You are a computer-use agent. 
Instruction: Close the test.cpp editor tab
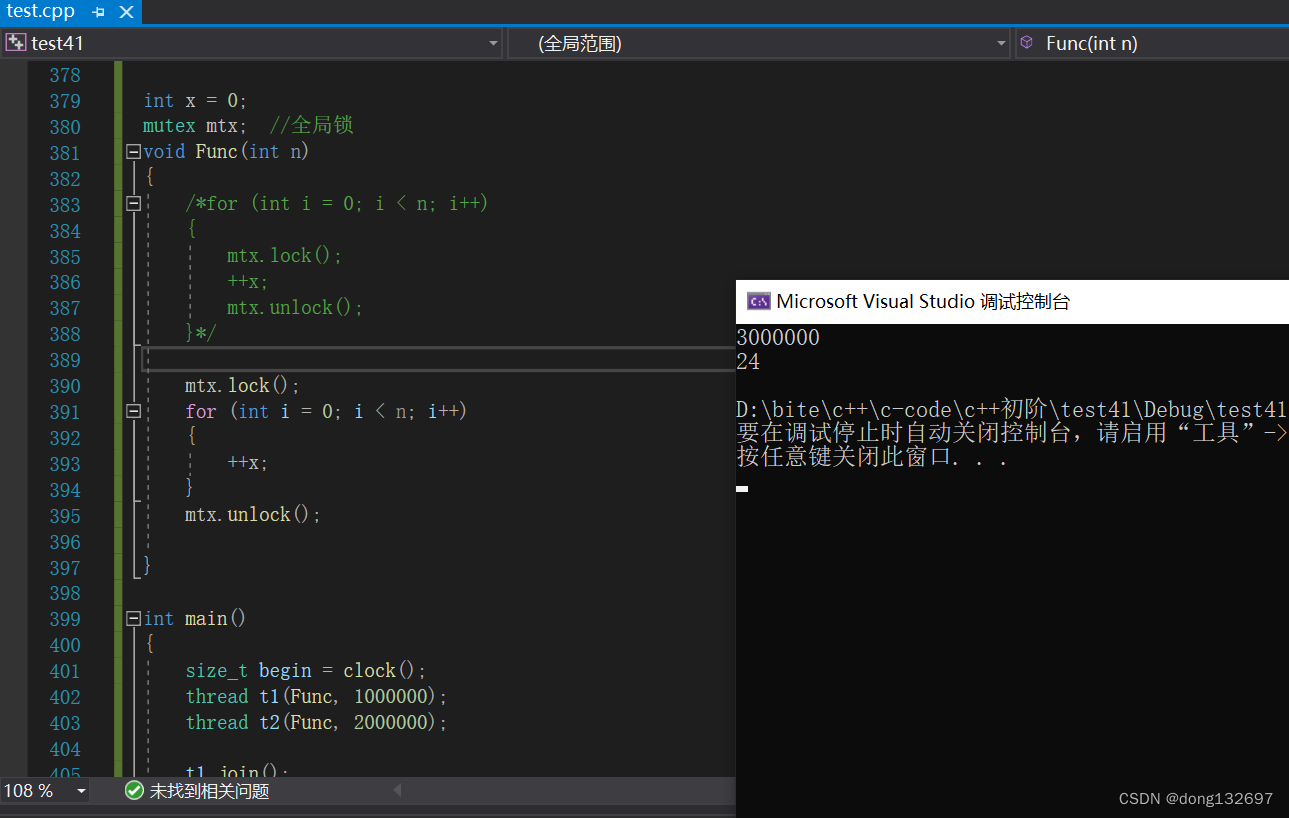(126, 12)
